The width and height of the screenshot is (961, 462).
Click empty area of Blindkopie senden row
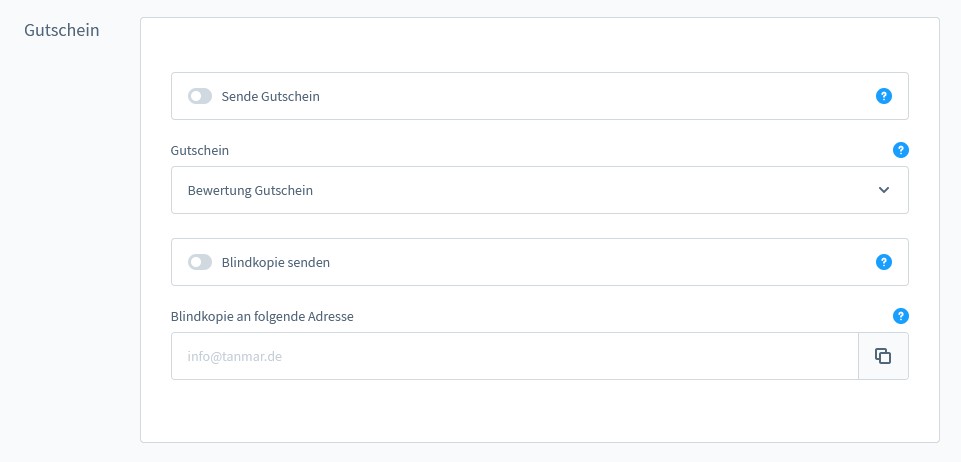pyautogui.click(x=600, y=262)
